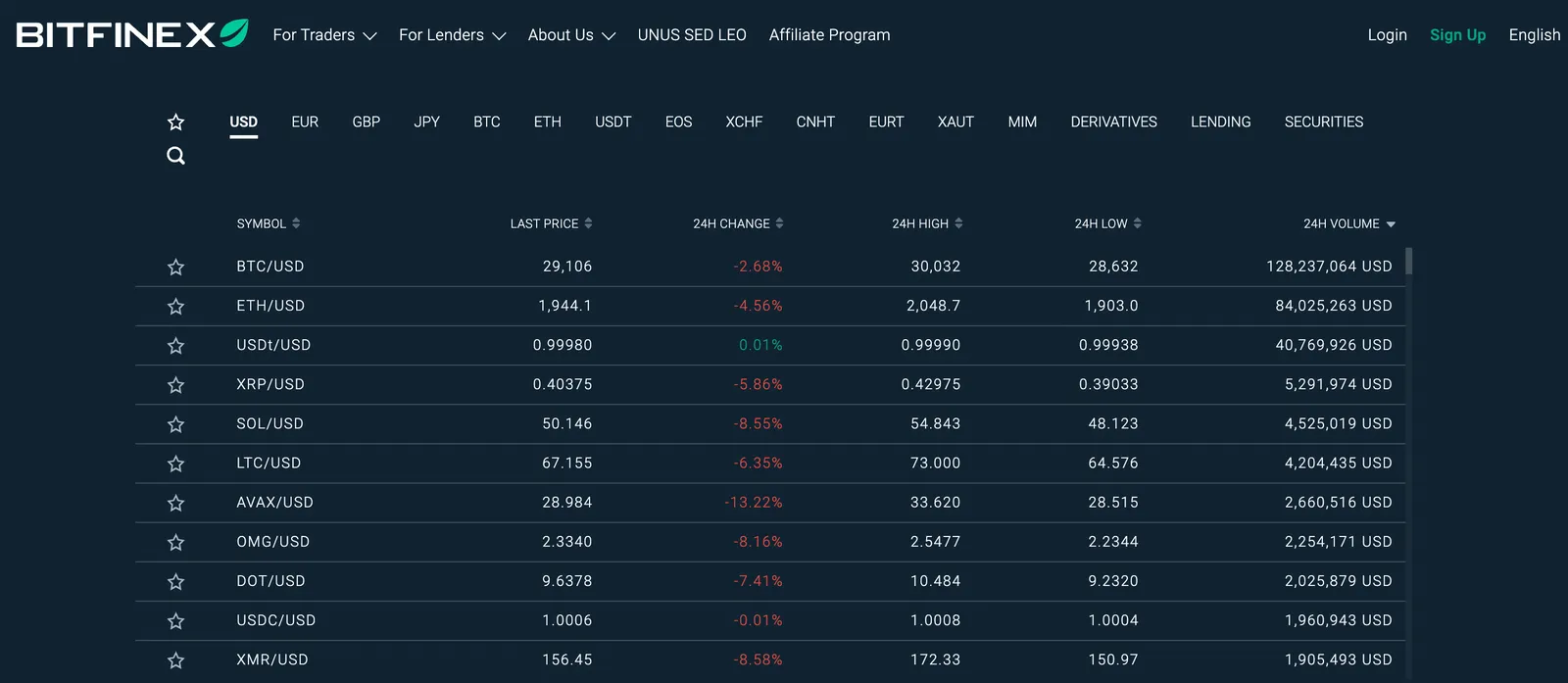Show the XAUT market tab
Screen dimensions: 1568x683
pyautogui.click(x=955, y=122)
